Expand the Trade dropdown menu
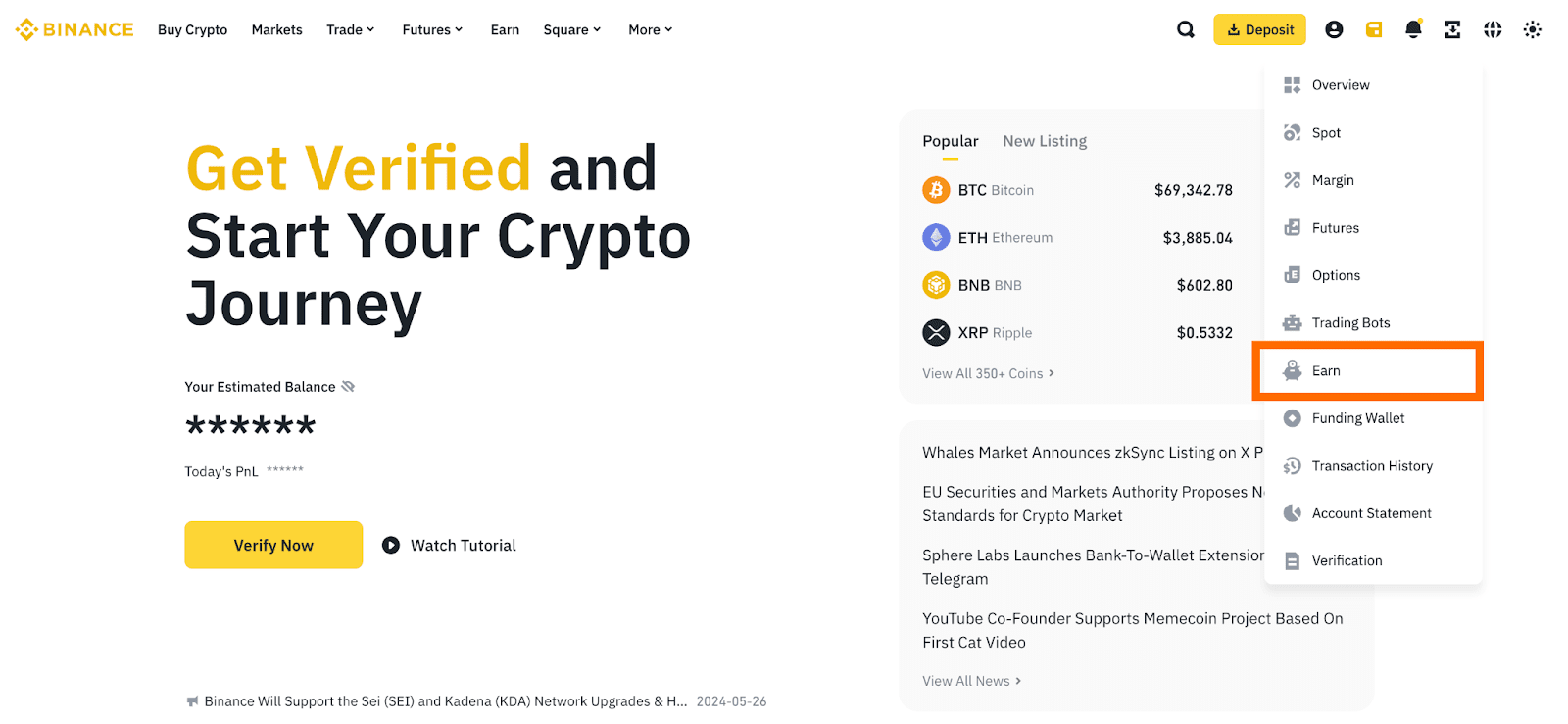Image resolution: width=1568 pixels, height=724 pixels. click(x=351, y=29)
